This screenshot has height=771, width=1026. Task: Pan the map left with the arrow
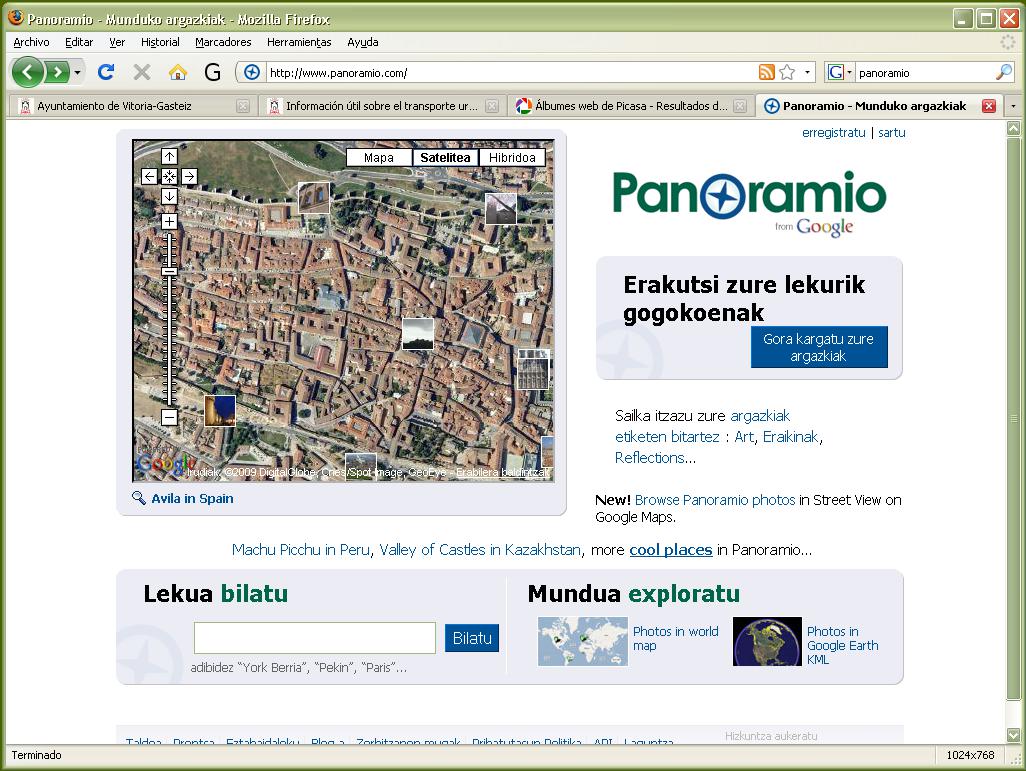tap(149, 176)
